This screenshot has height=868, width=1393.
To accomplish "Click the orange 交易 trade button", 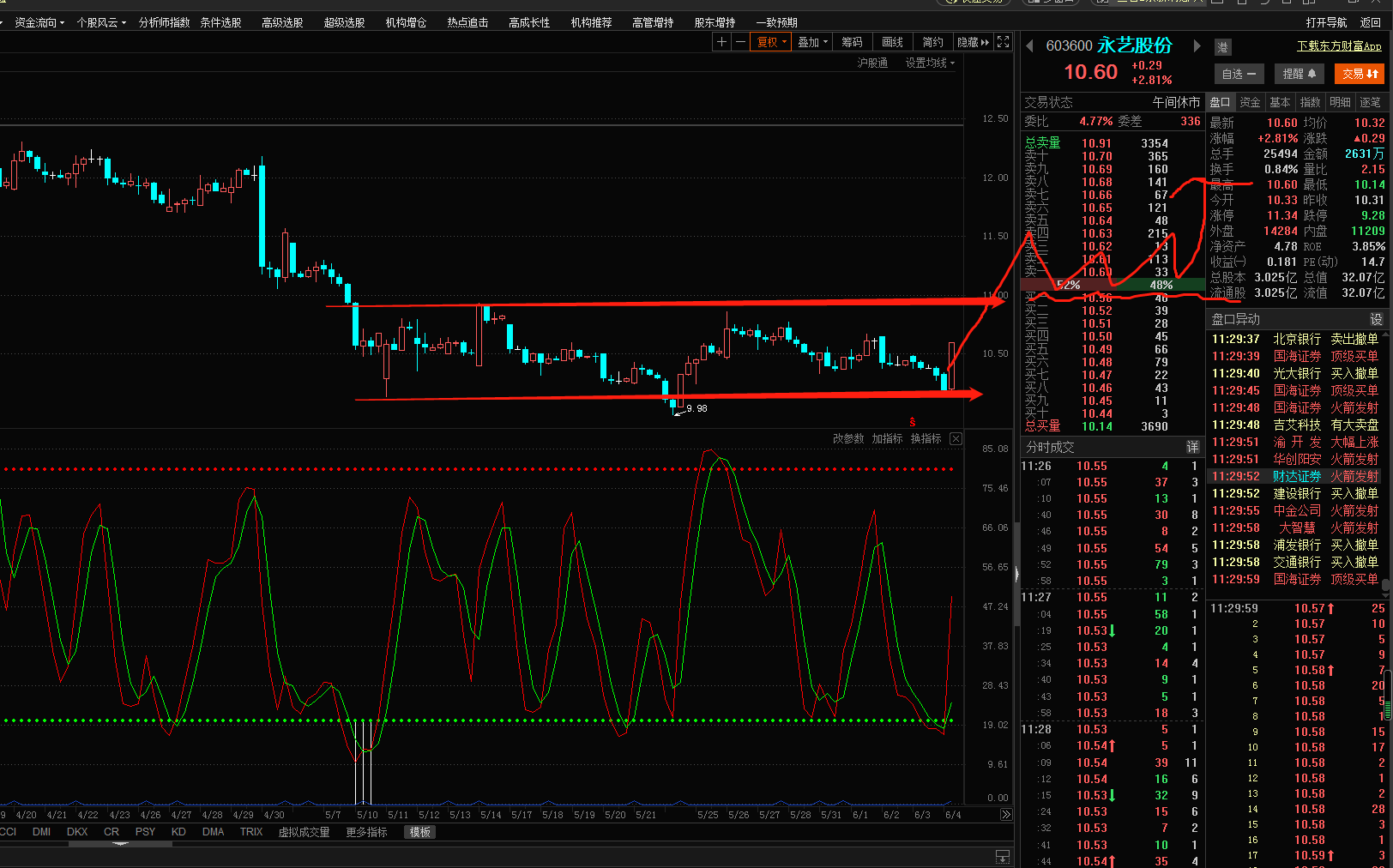I will click(x=1360, y=74).
